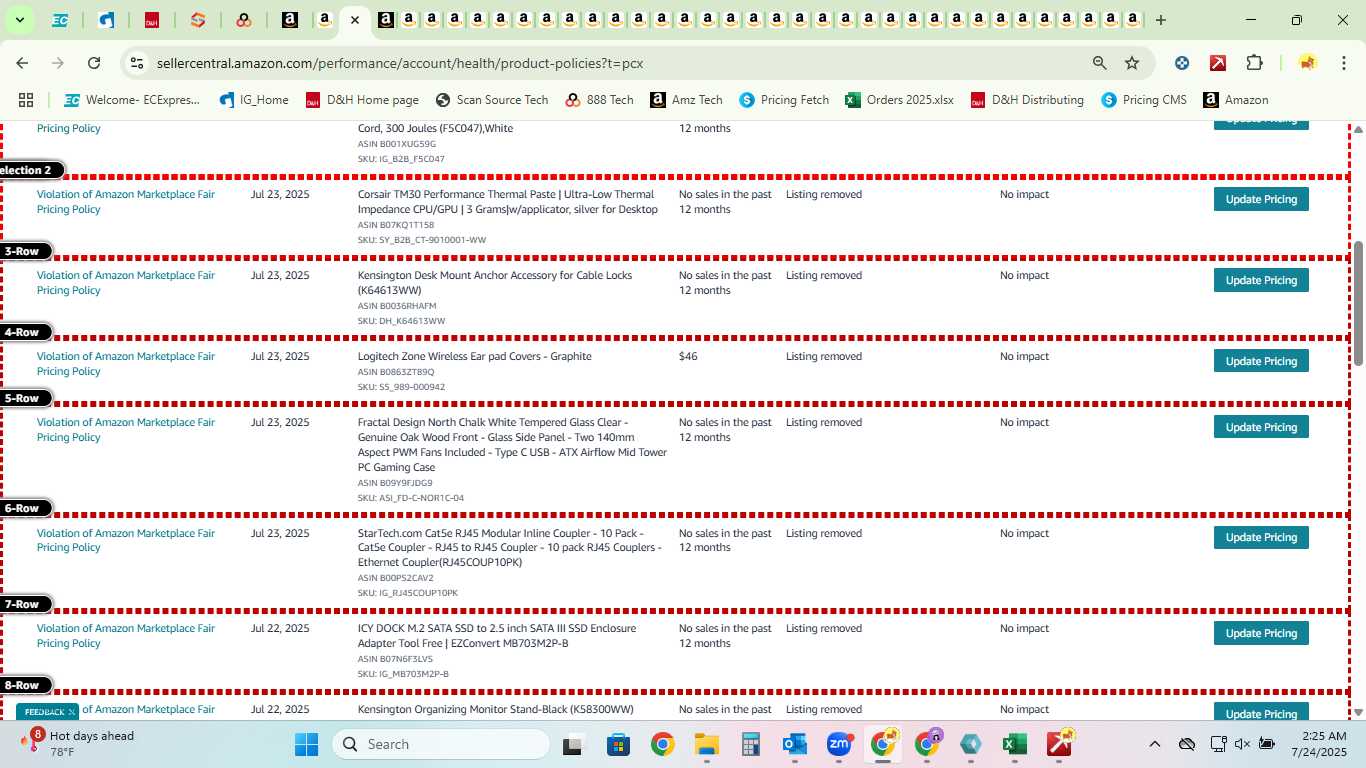Viewport: 1366px width, 768px height.
Task: Dismiss the FEEDBACK widget with its X
Action: (72, 712)
